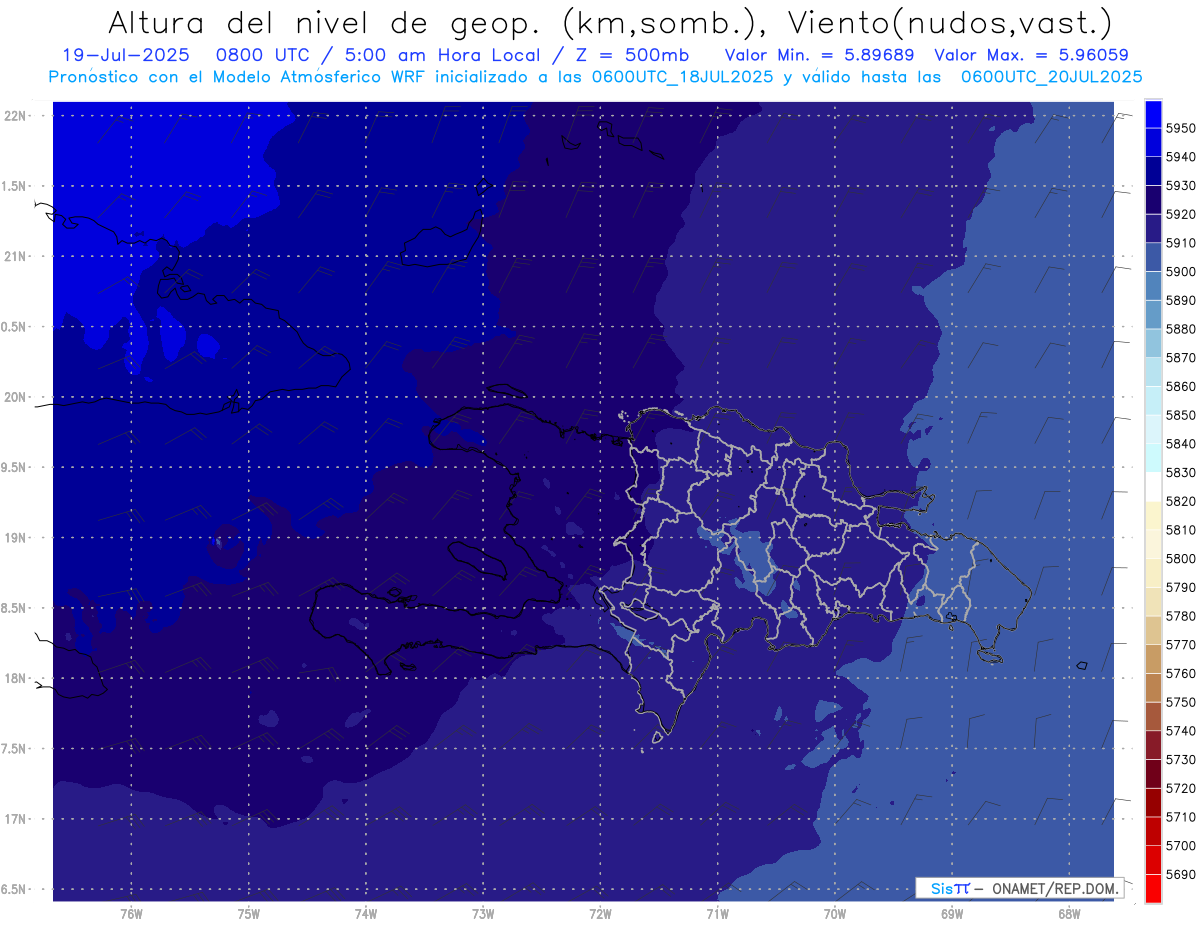Select the '17N' latitude label
The width and height of the screenshot is (1200, 927).
(16, 819)
